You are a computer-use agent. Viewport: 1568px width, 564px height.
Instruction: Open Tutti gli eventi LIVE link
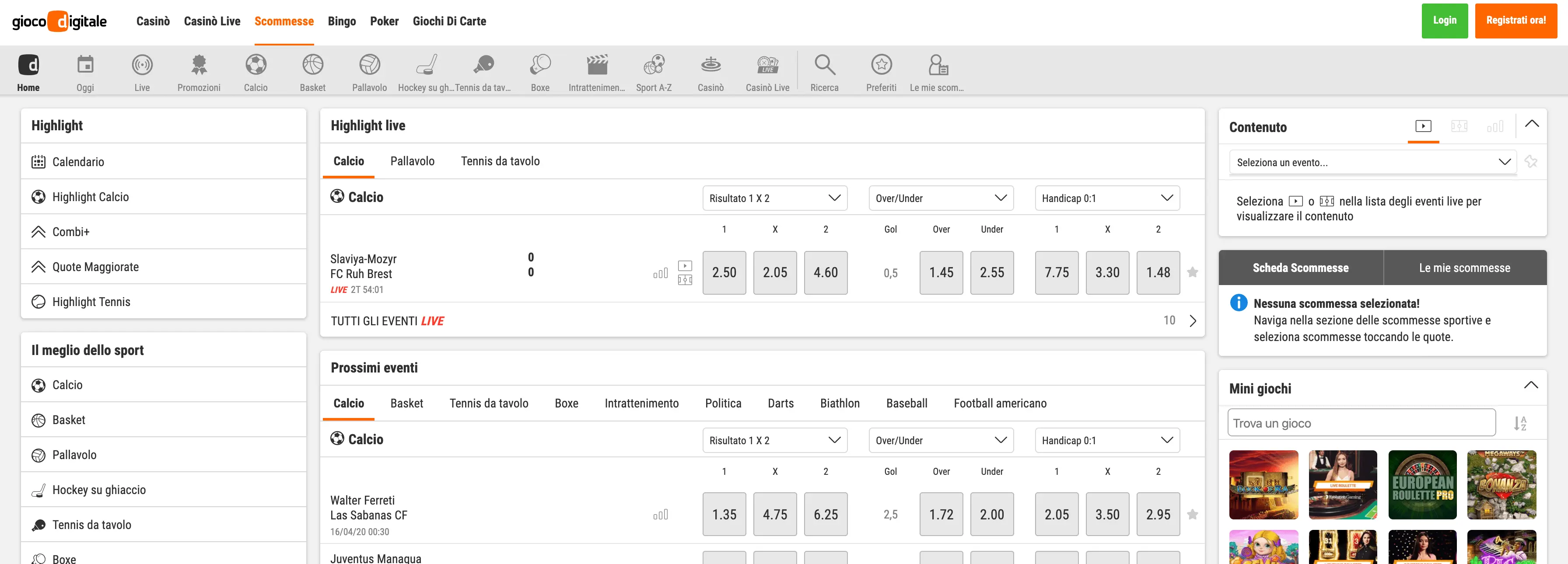click(x=387, y=320)
